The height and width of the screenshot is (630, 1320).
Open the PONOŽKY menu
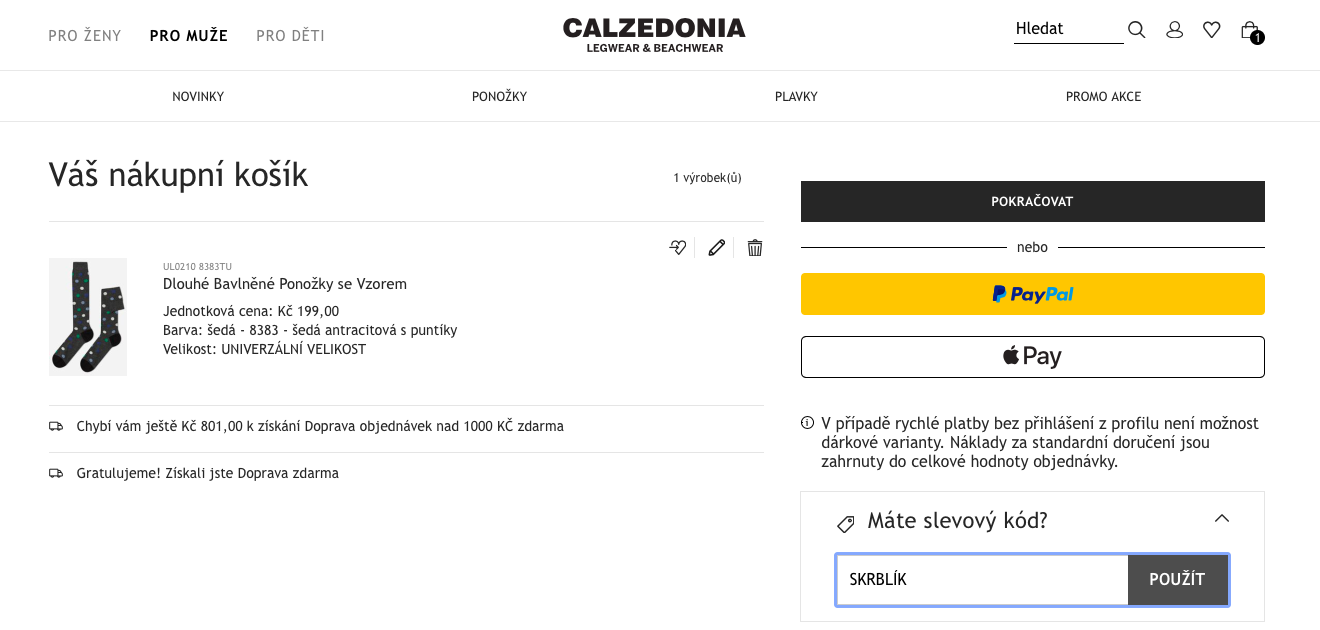[499, 97]
